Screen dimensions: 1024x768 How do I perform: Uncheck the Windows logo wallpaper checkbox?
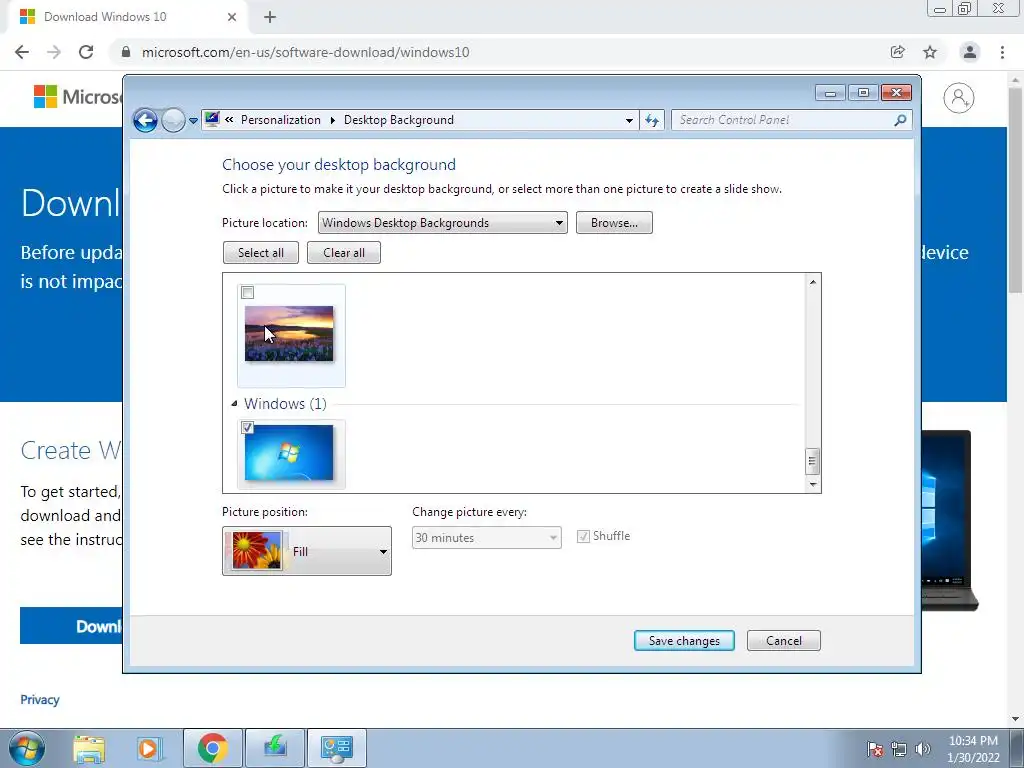coord(248,428)
